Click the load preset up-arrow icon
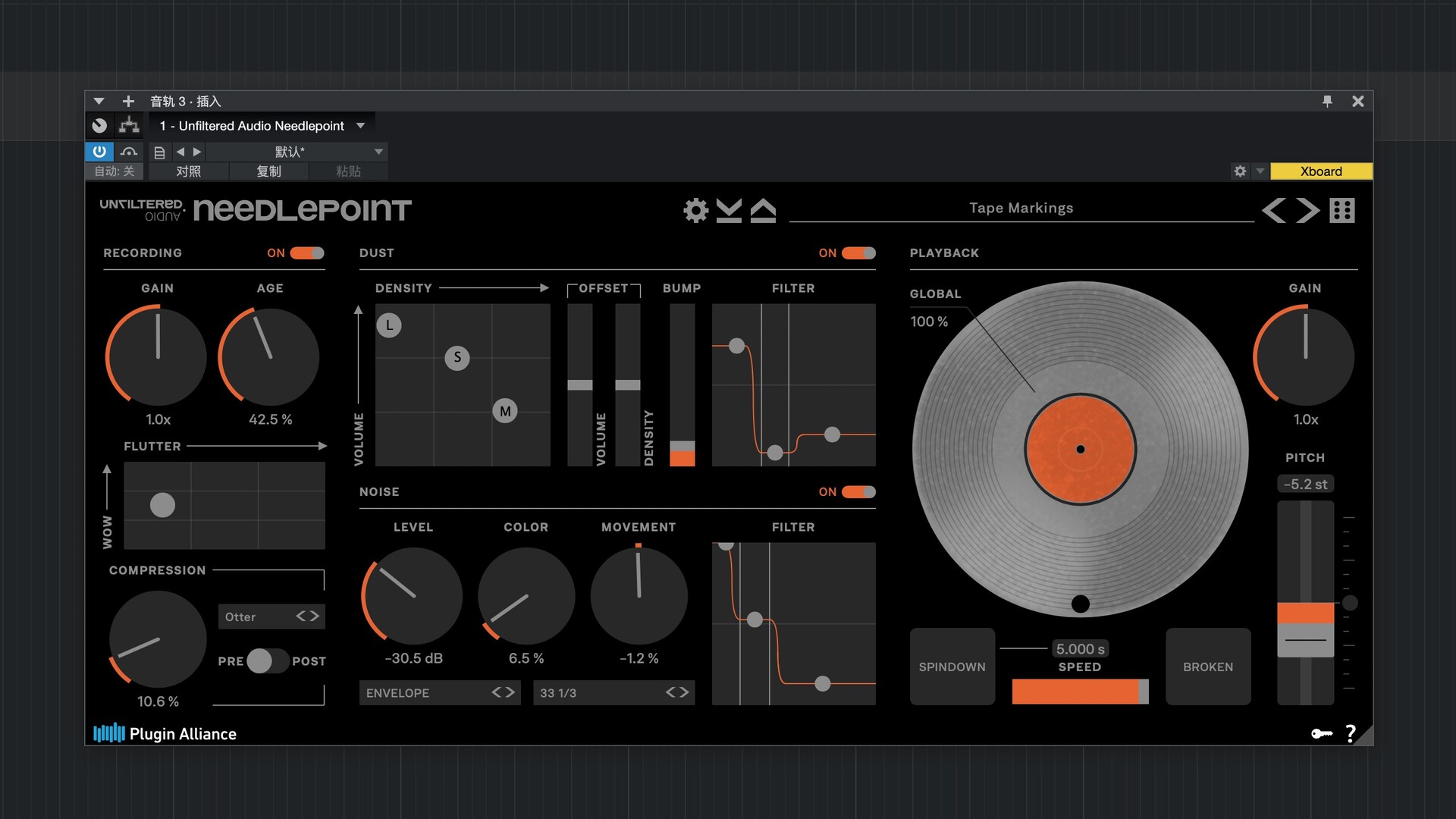The image size is (1456, 819). pyautogui.click(x=763, y=210)
